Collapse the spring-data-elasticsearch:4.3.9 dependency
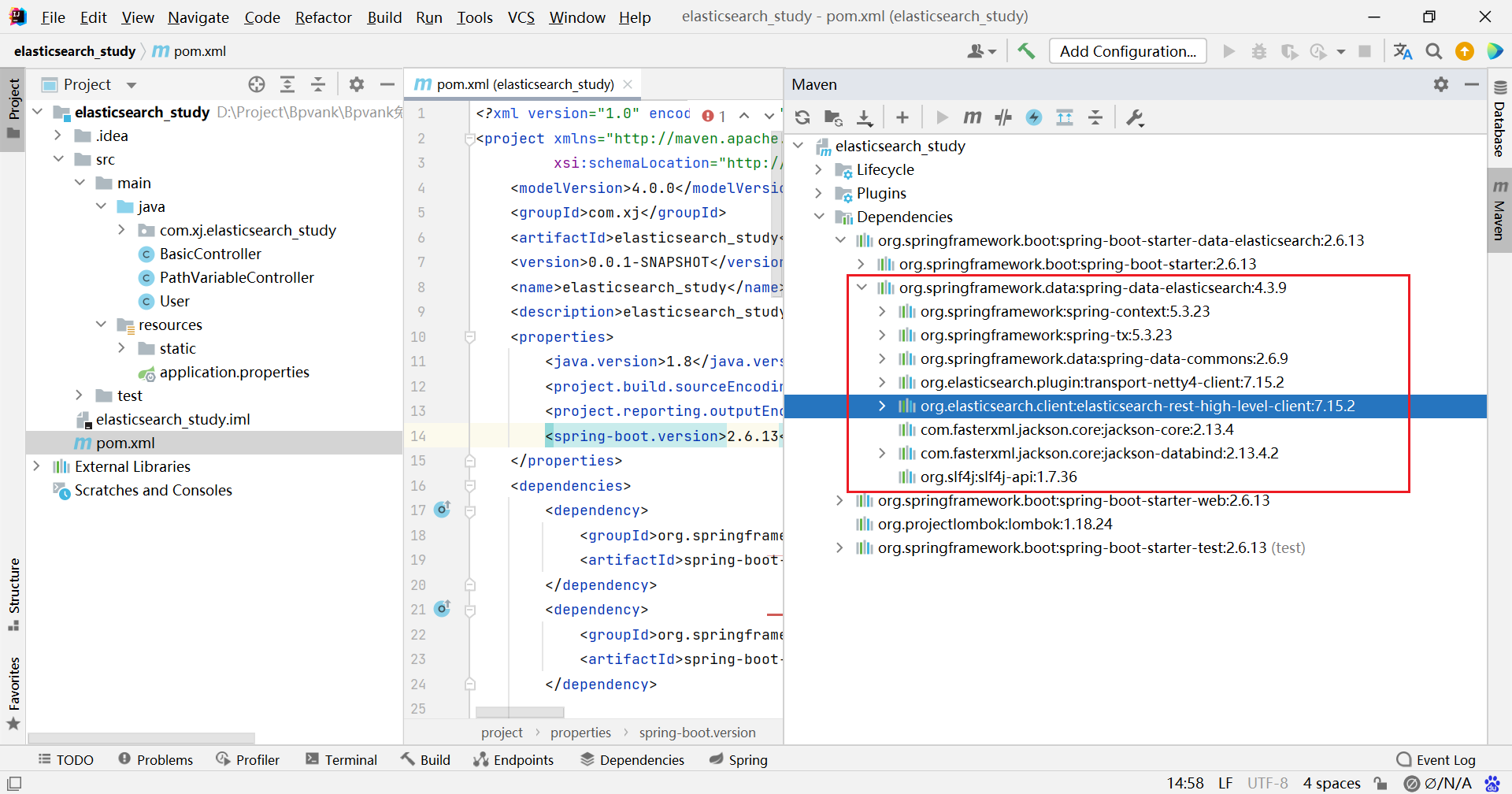The height and width of the screenshot is (794, 1512). pos(862,288)
